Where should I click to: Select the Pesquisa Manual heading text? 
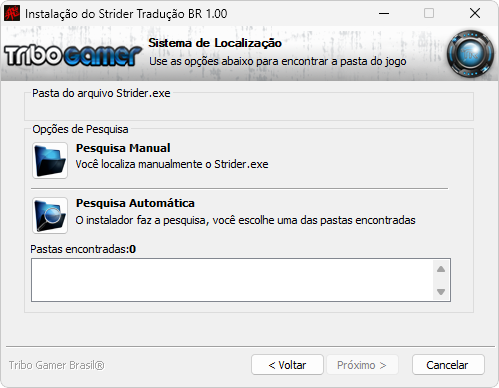pos(123,148)
